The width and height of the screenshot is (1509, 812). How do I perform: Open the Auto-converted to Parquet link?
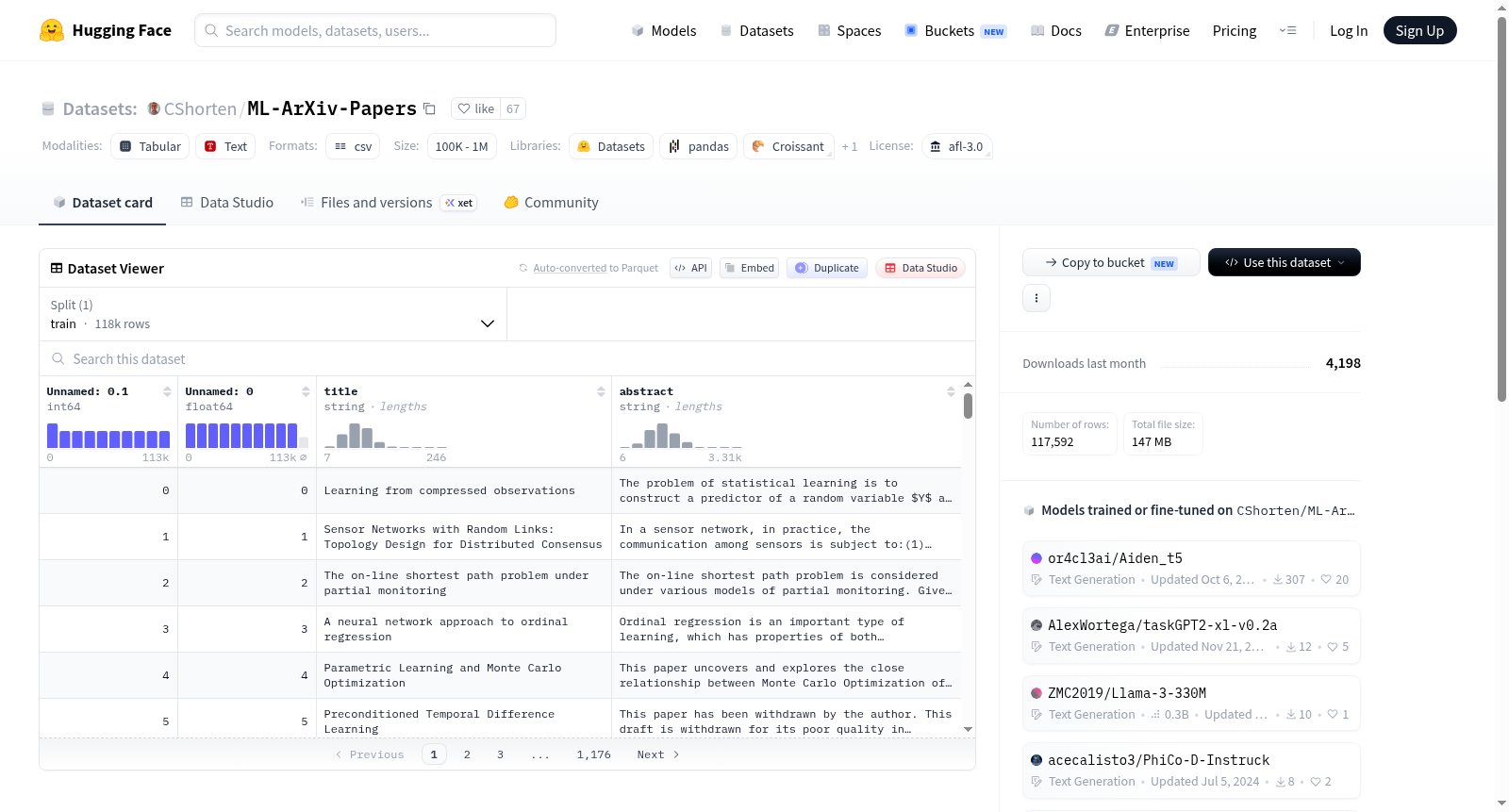click(595, 268)
